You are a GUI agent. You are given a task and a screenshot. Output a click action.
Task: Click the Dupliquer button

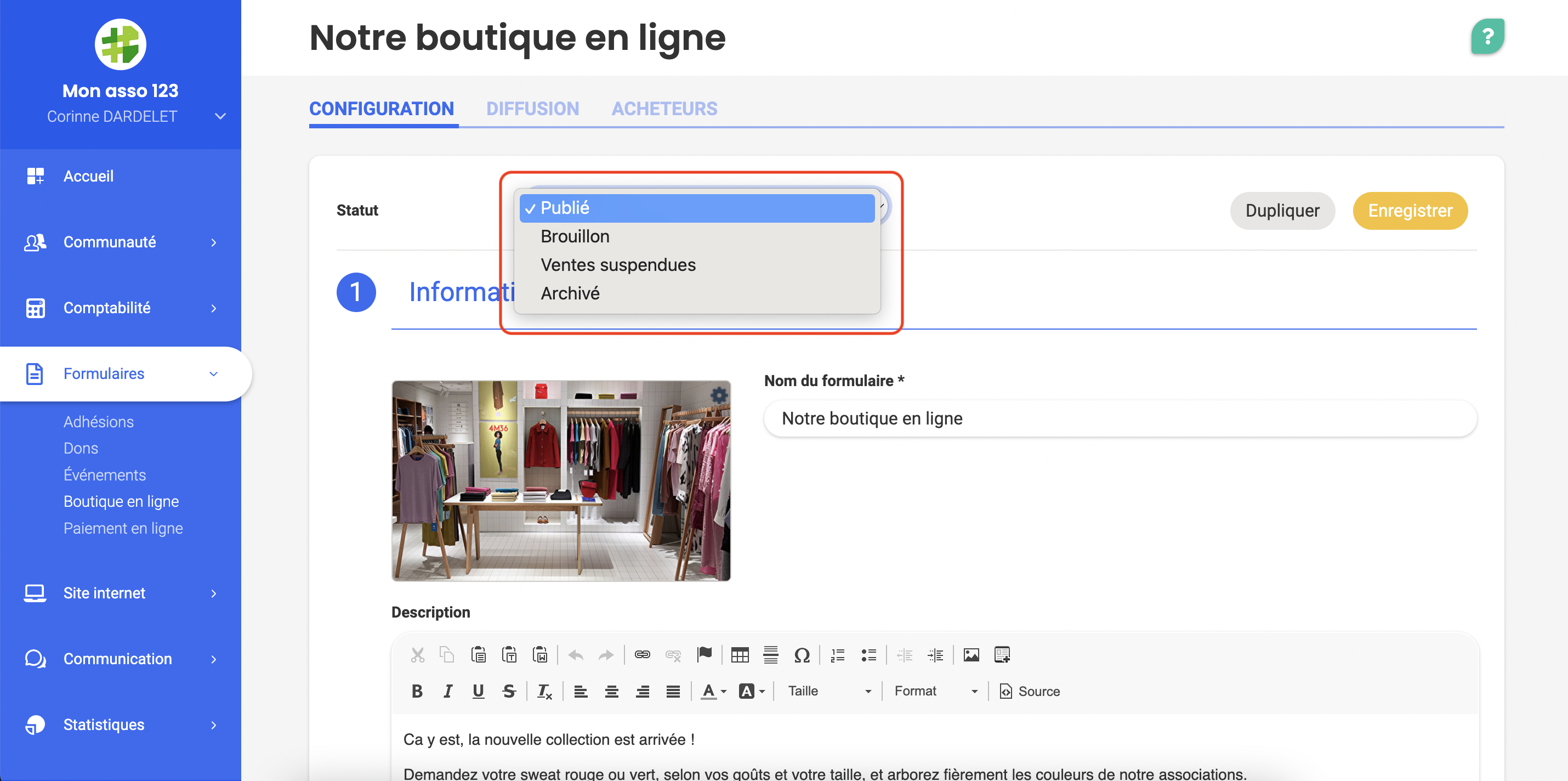[1282, 211]
